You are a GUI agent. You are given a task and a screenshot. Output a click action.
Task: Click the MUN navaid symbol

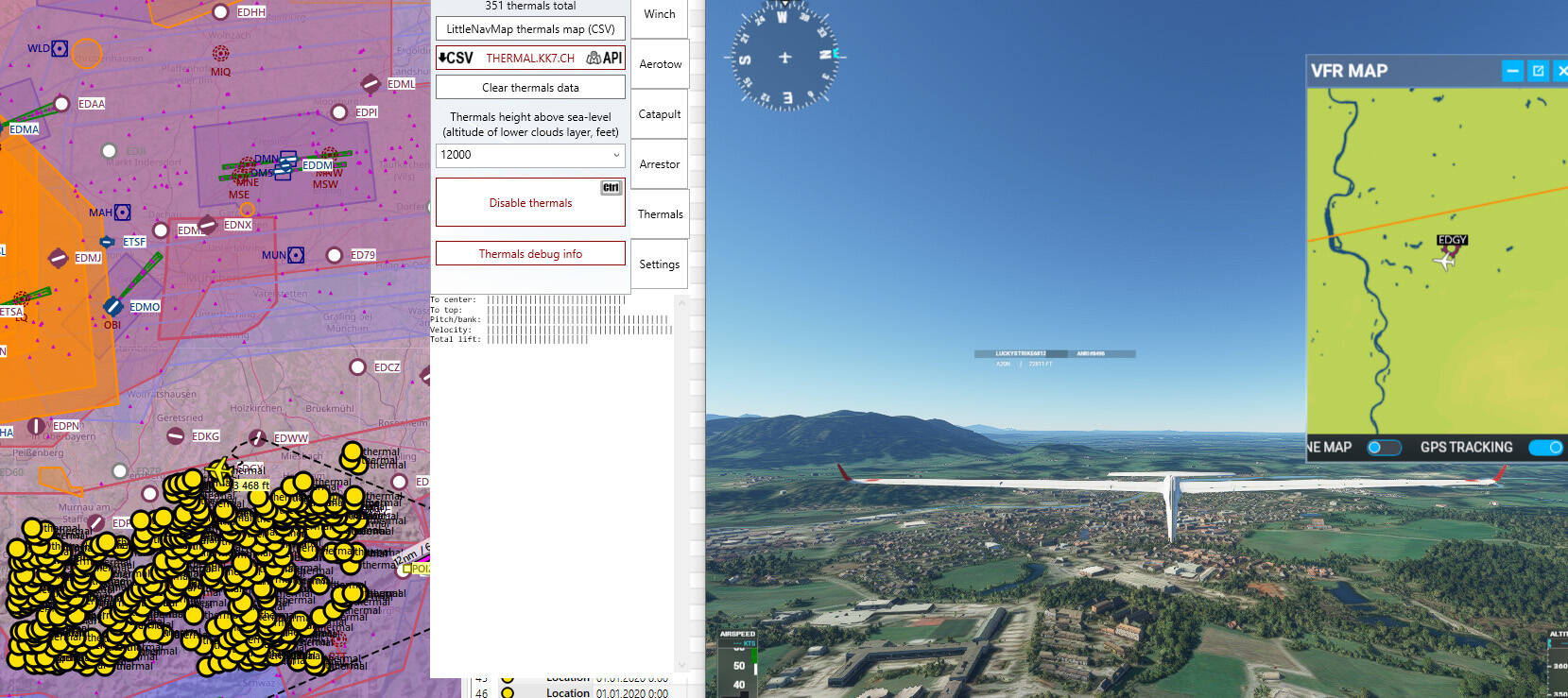pos(296,255)
